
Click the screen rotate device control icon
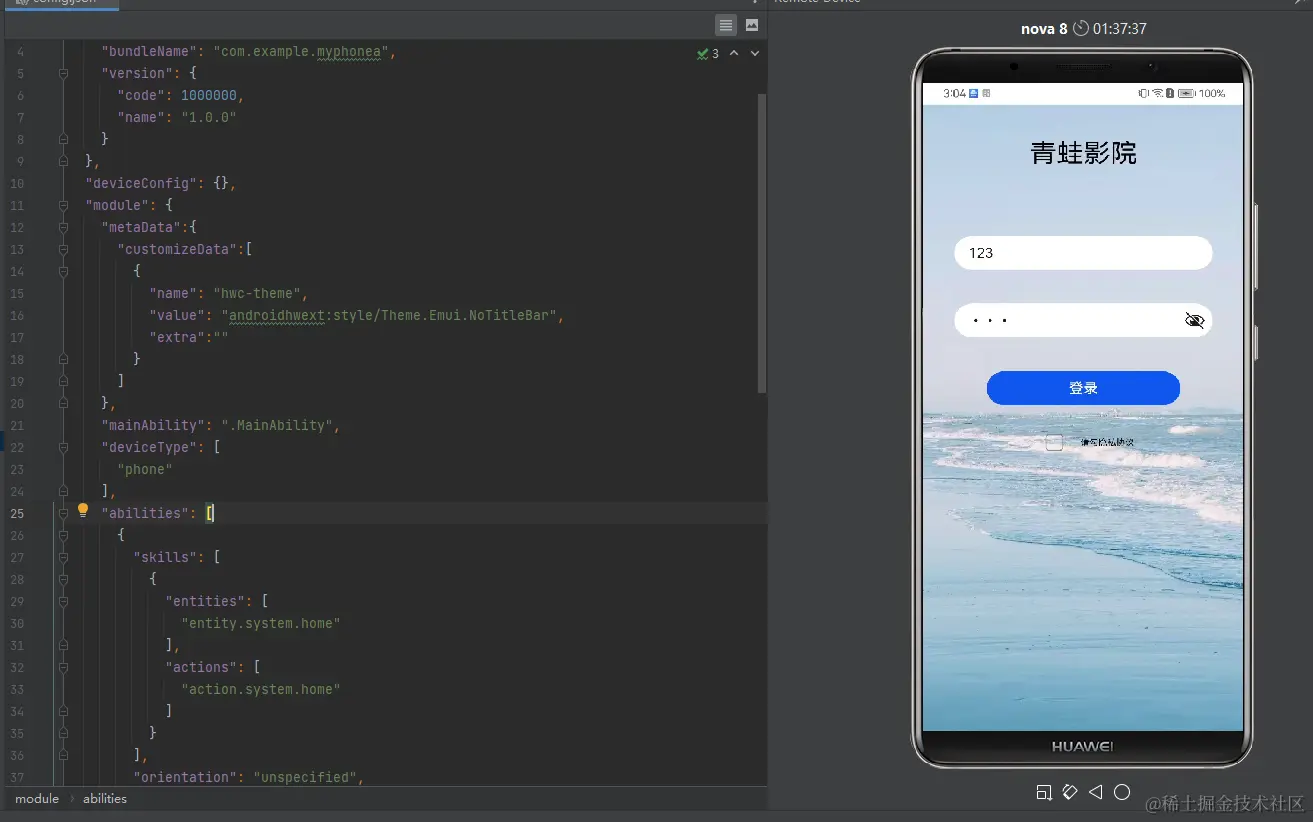[1069, 792]
